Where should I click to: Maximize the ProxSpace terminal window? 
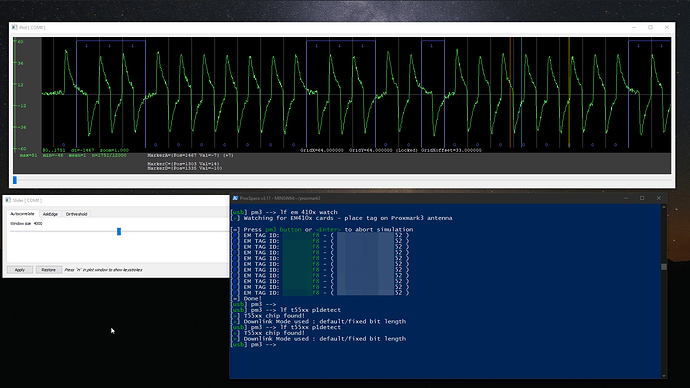642,198
